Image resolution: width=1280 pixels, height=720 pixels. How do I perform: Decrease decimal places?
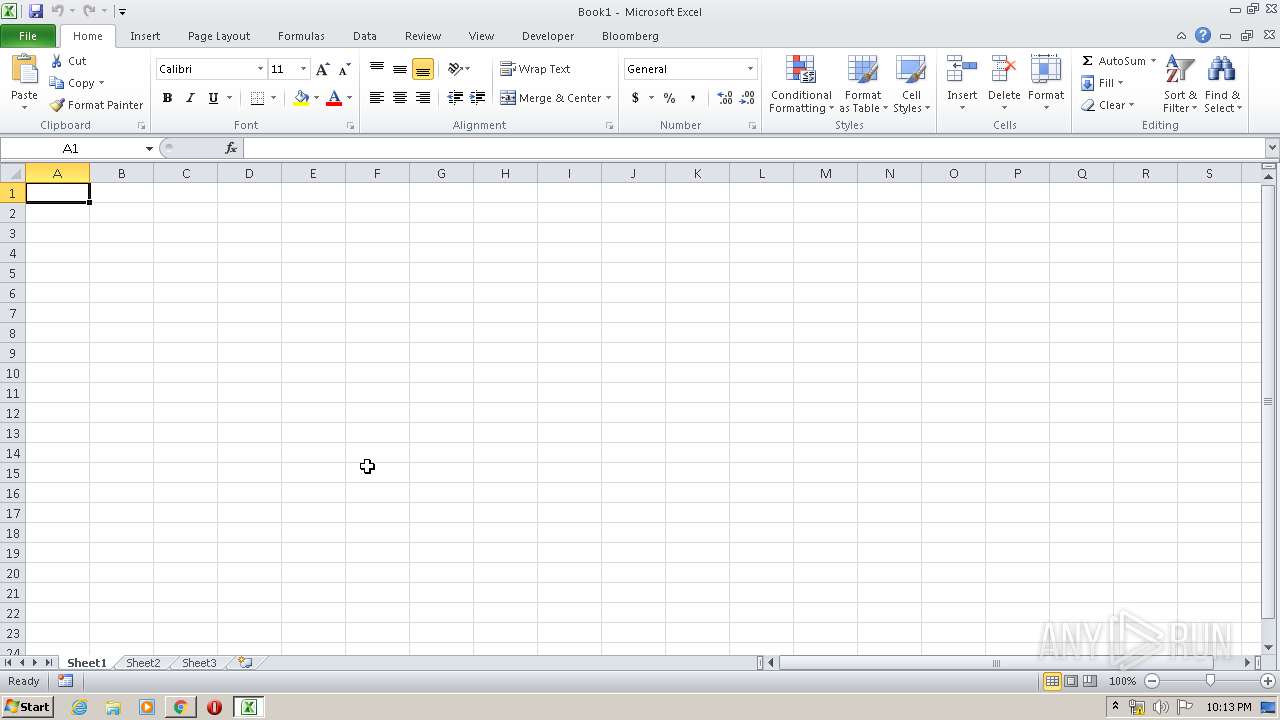coord(747,98)
